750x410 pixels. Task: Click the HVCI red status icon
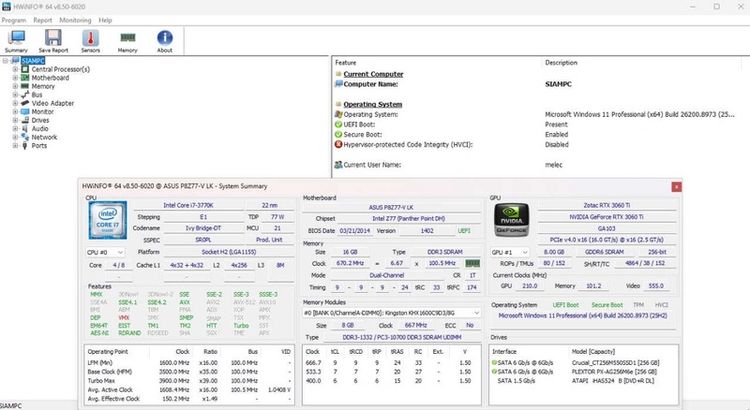[338, 144]
